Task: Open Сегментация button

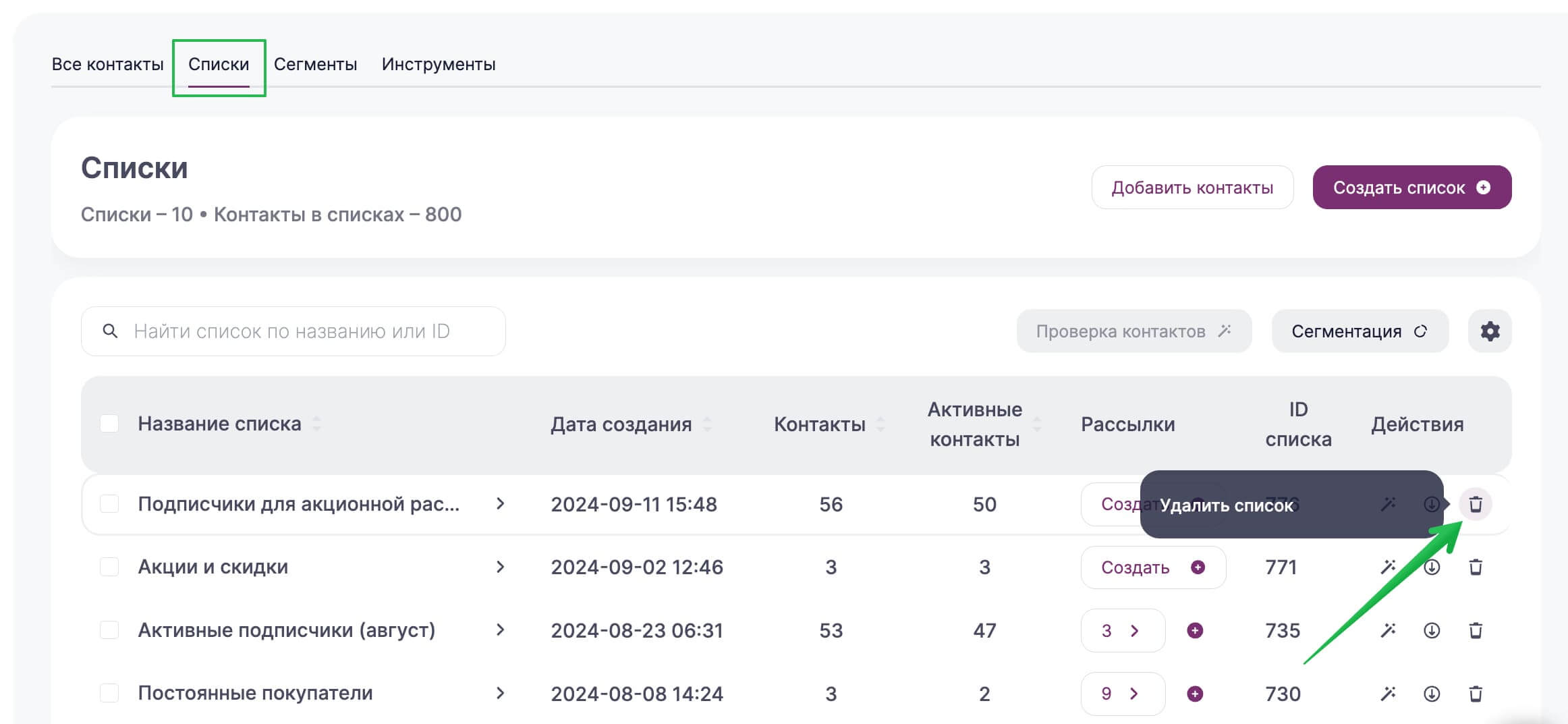Action: click(x=1360, y=331)
